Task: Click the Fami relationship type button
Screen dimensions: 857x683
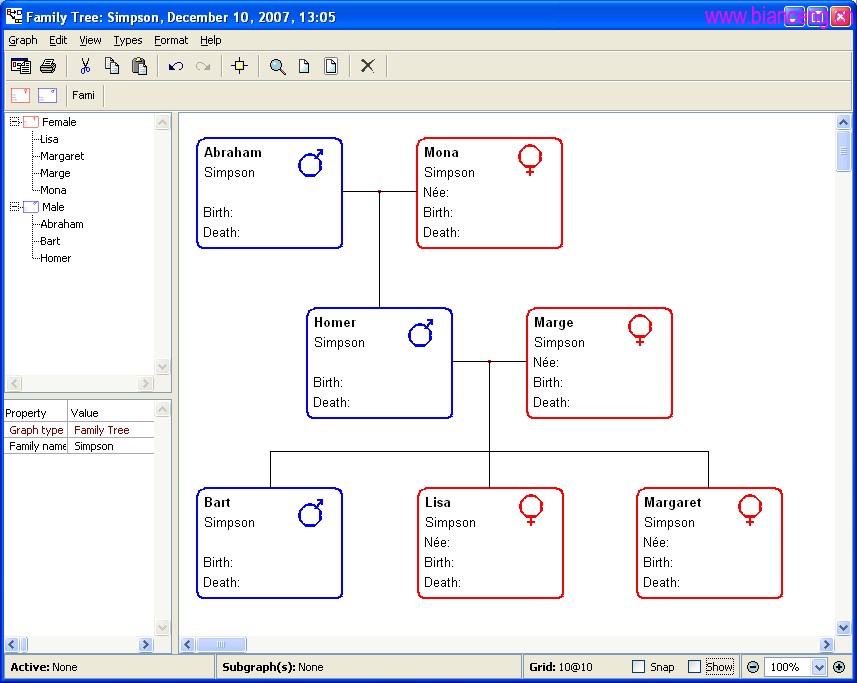Action: pos(83,95)
